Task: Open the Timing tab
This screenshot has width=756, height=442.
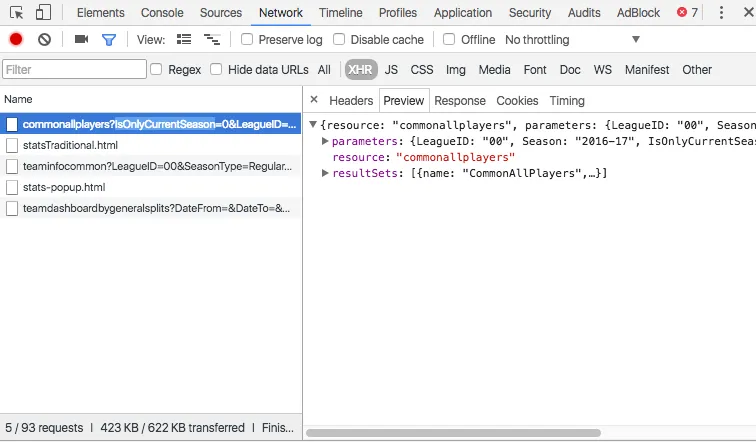Action: 567,101
